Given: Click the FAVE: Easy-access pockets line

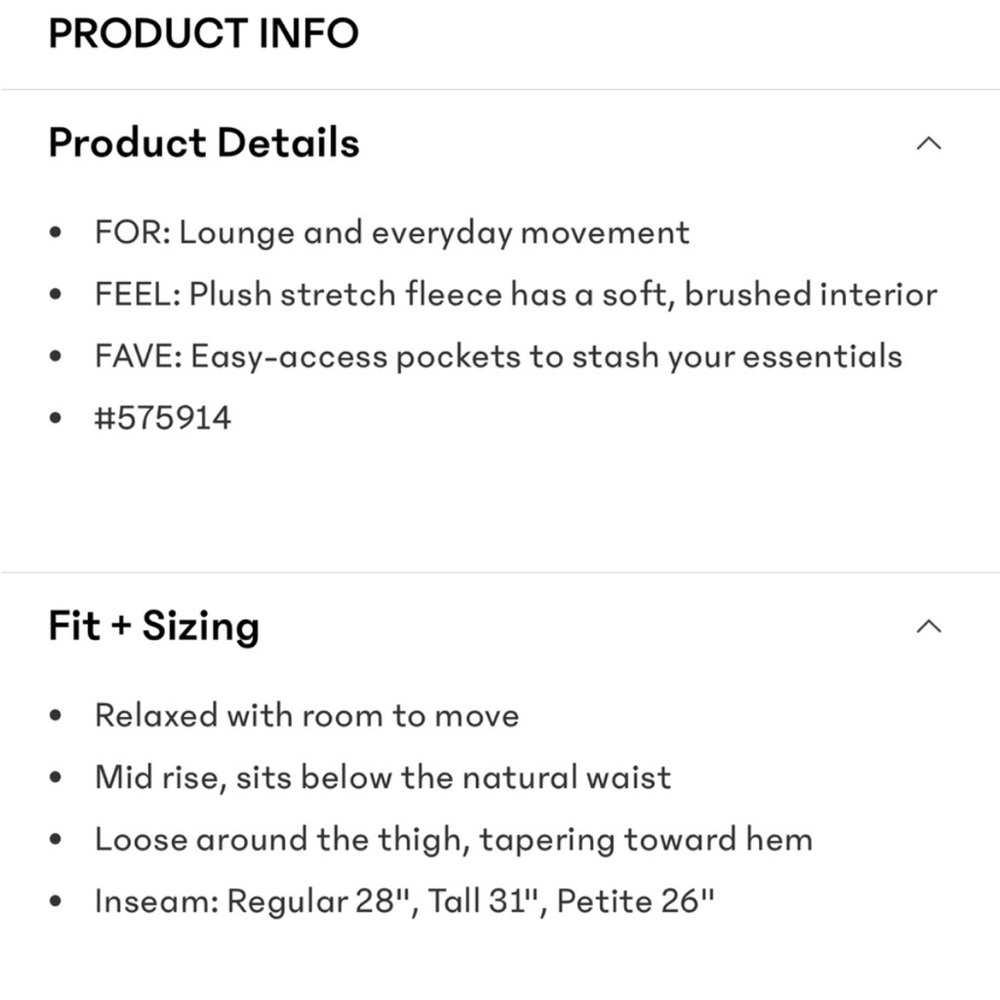Looking at the screenshot, I should tap(498, 356).
